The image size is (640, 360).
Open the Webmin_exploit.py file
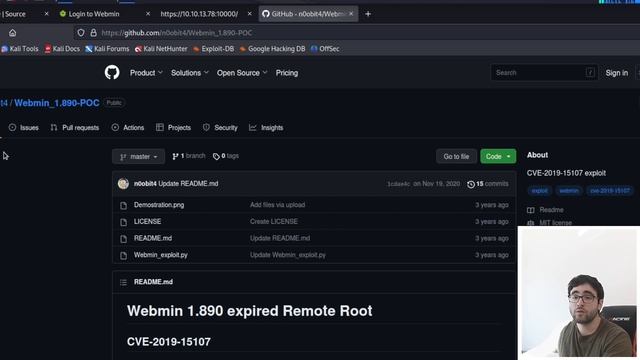tap(161, 255)
